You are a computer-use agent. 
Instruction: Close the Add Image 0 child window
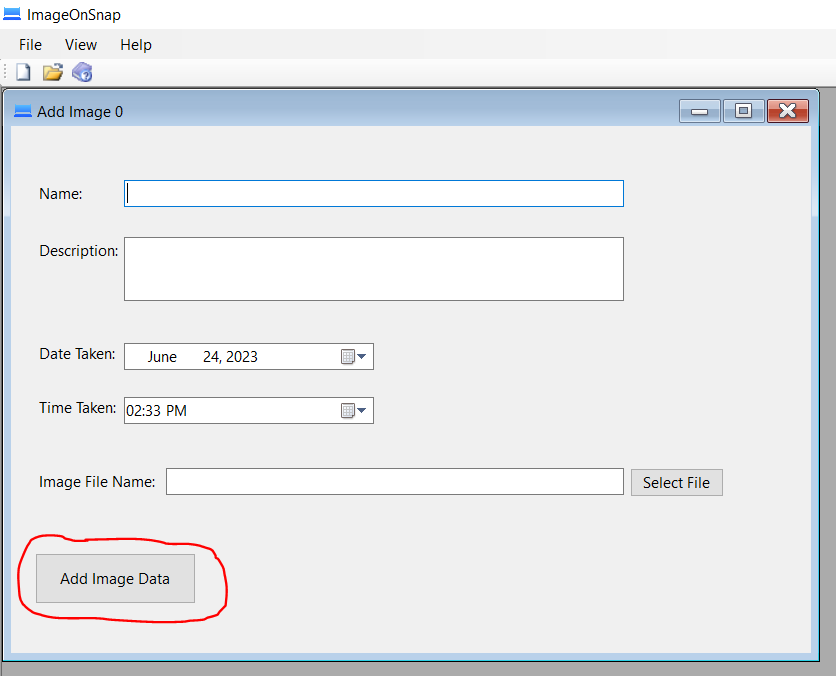pos(788,111)
